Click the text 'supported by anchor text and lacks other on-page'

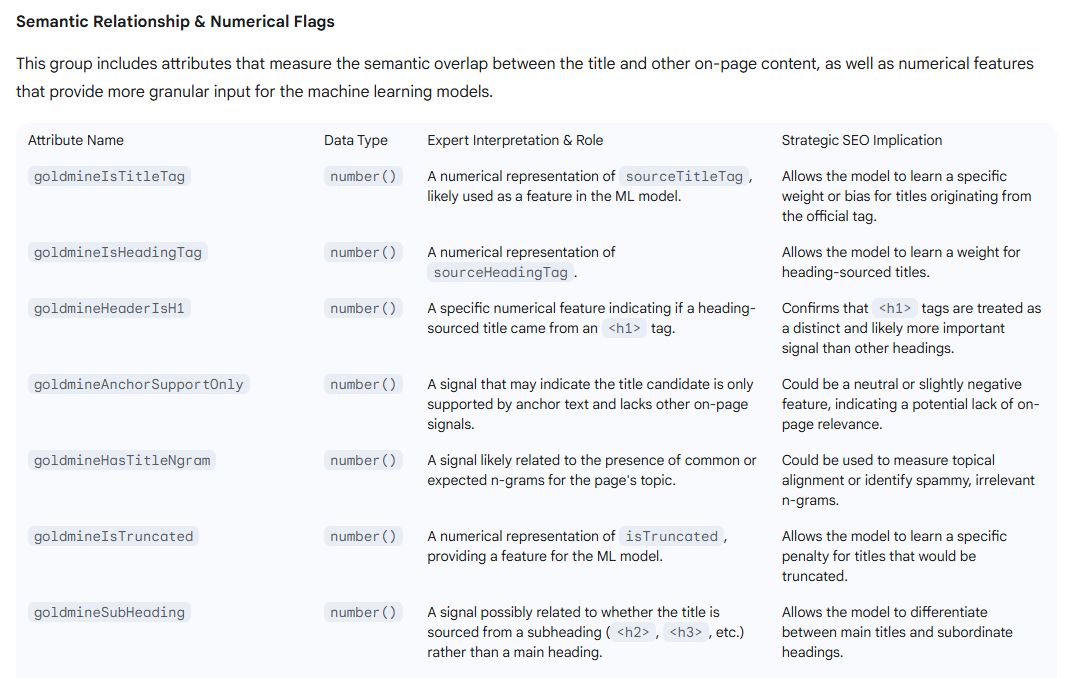tap(588, 404)
